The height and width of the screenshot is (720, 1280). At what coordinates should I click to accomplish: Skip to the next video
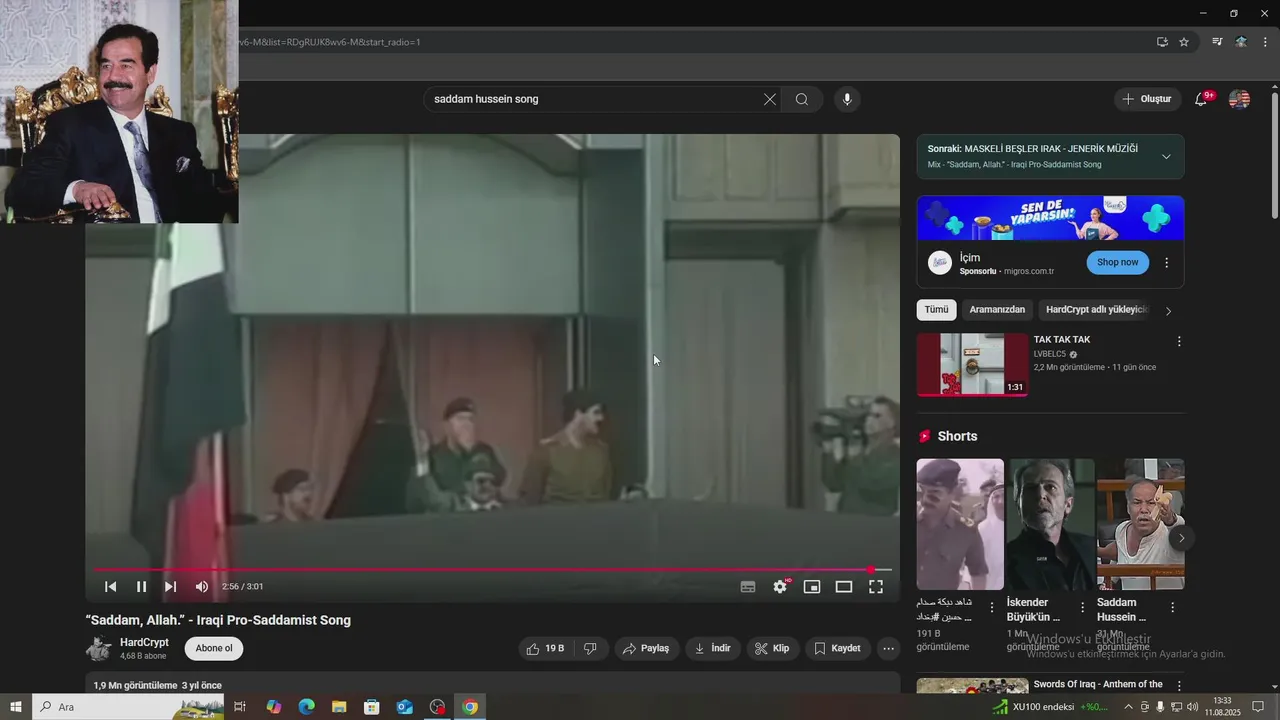(170, 587)
